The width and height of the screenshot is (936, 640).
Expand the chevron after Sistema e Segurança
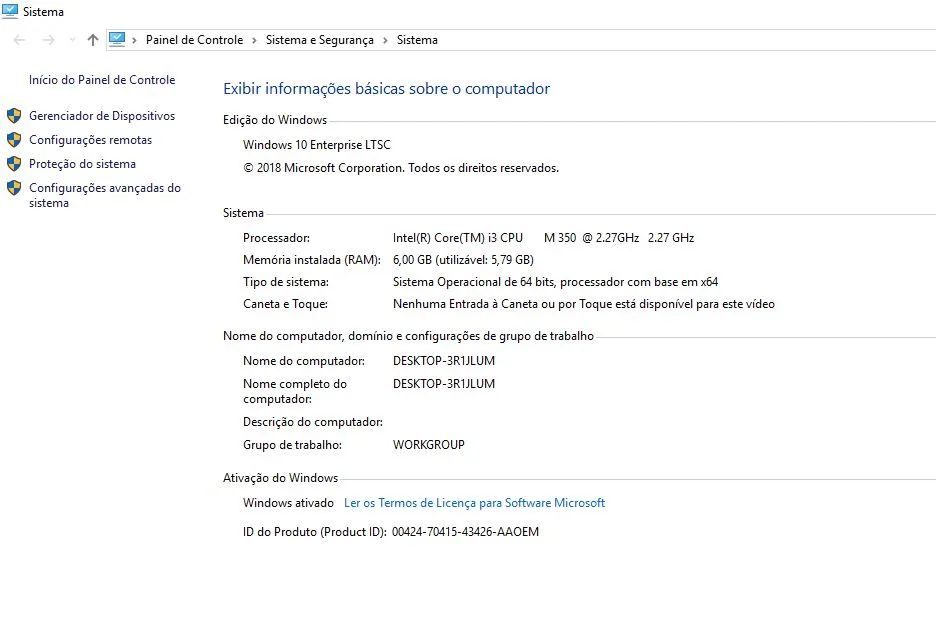click(385, 40)
